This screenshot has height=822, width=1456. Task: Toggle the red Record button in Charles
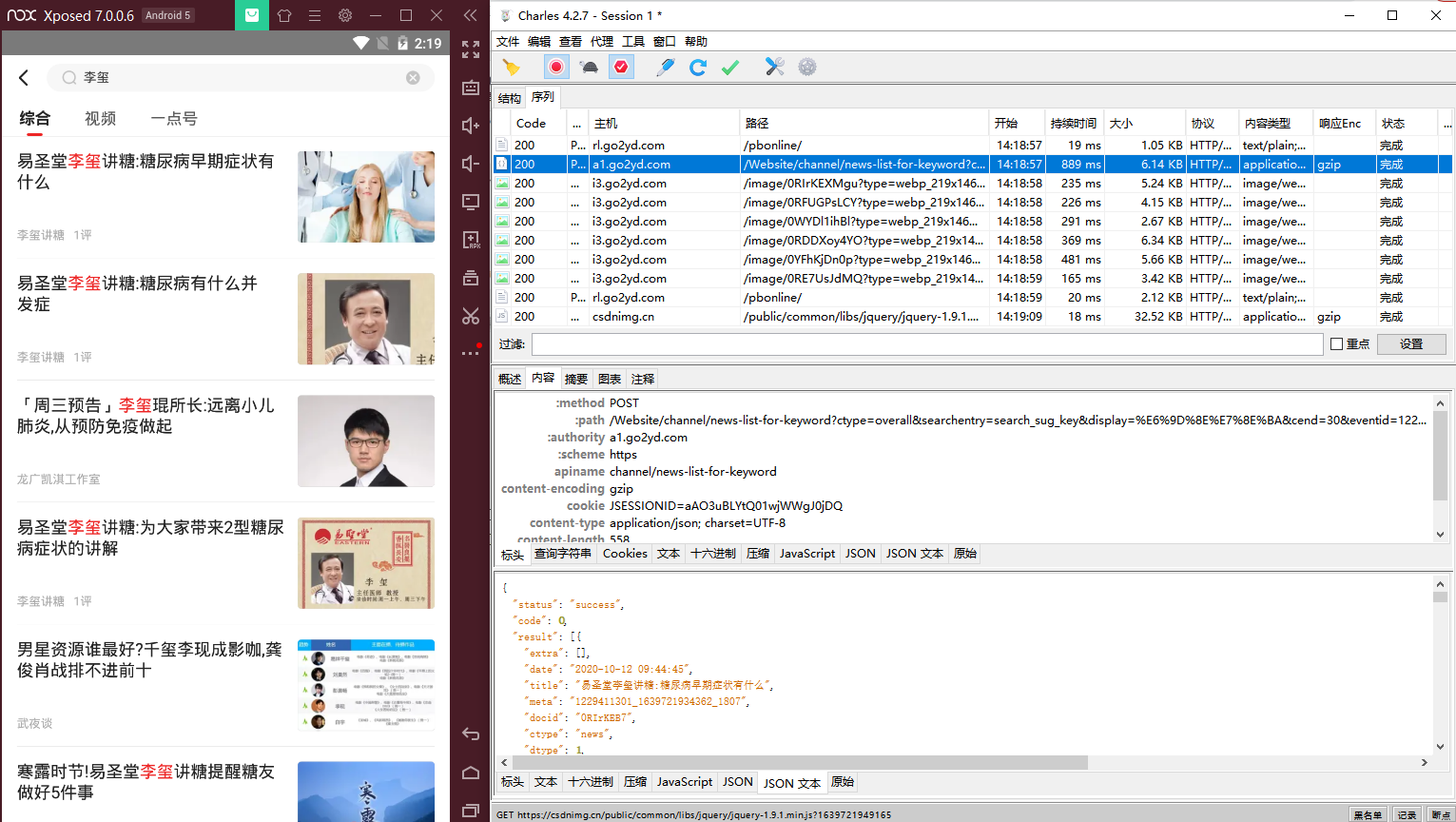[x=556, y=67]
